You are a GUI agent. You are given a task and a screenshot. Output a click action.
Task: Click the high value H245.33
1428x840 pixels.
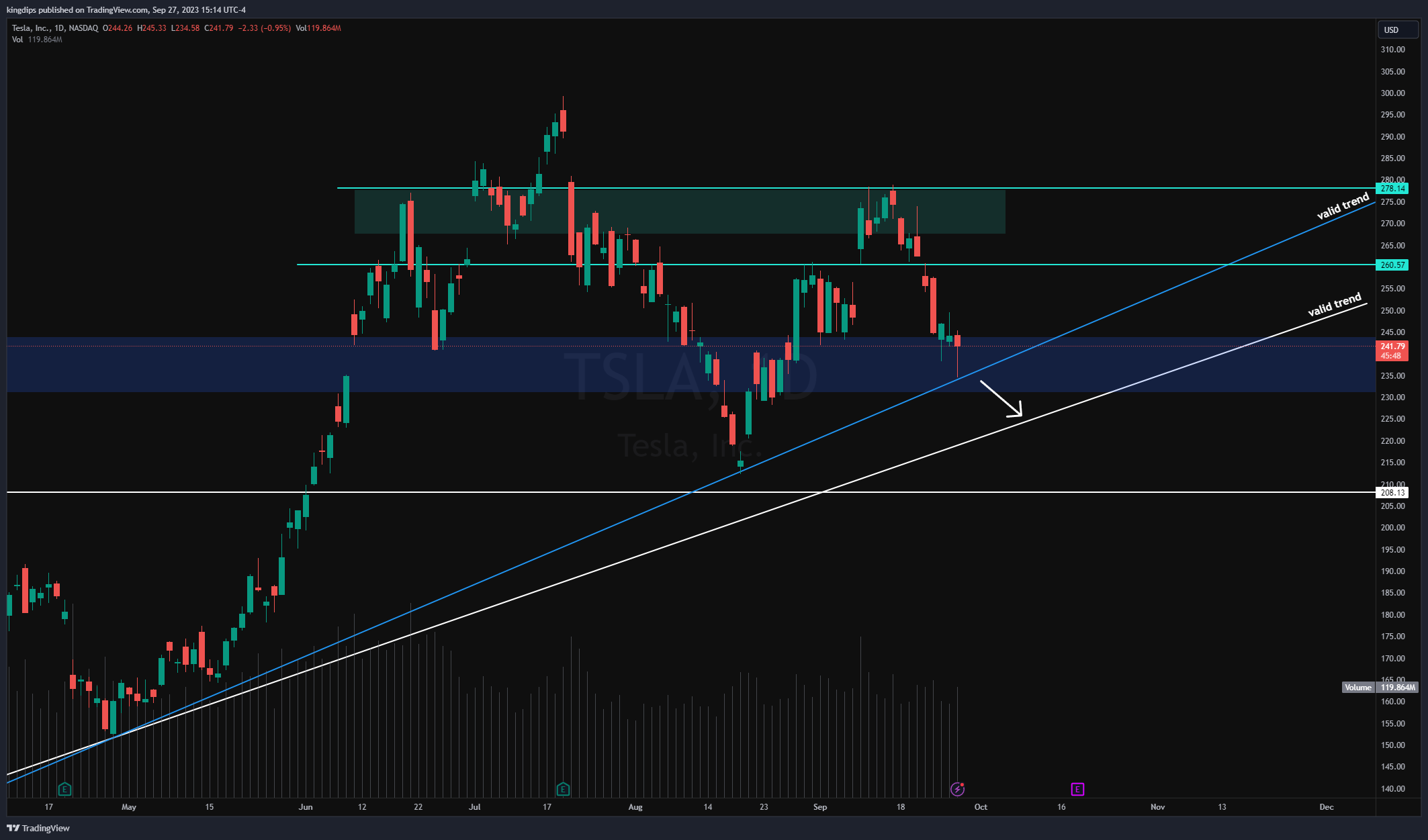152,28
